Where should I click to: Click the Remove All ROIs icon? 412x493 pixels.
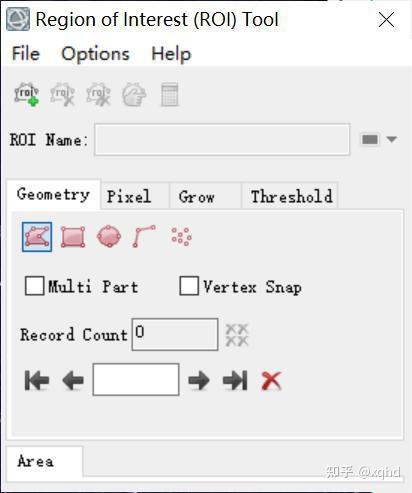pos(98,95)
